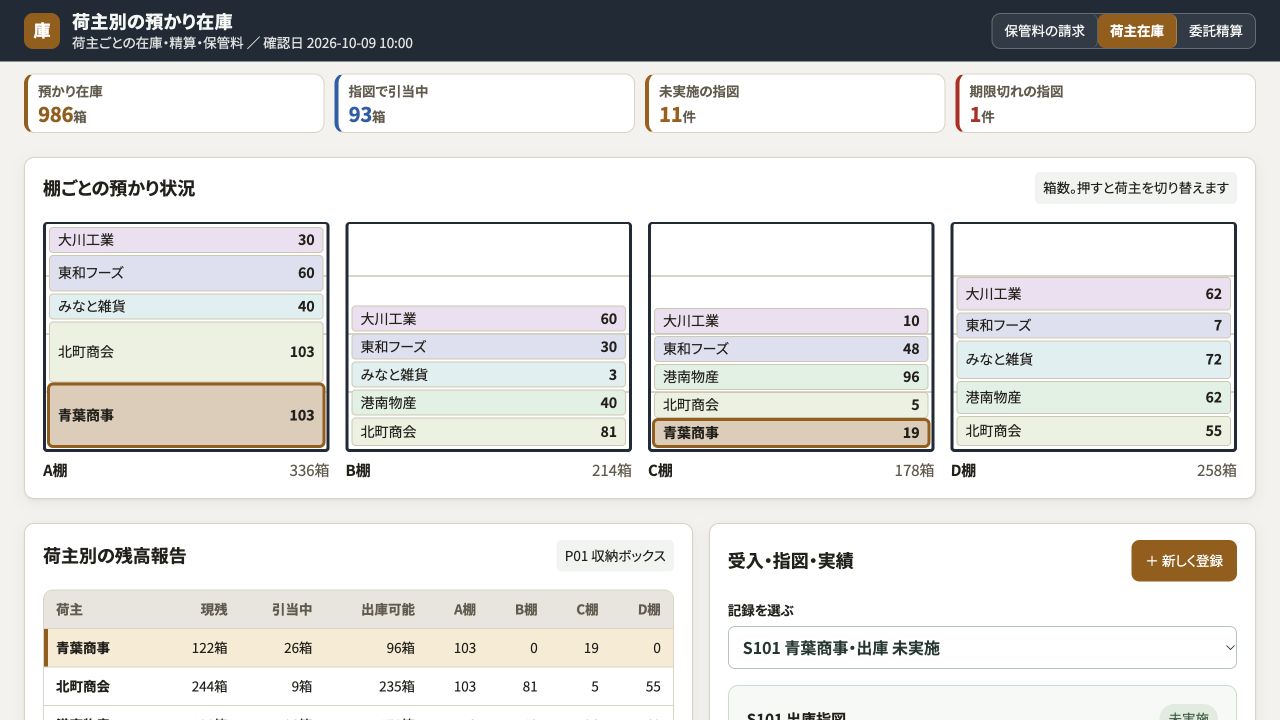
Task: Select みなと雑貨 40 segment in A棚
Action: pos(186,306)
